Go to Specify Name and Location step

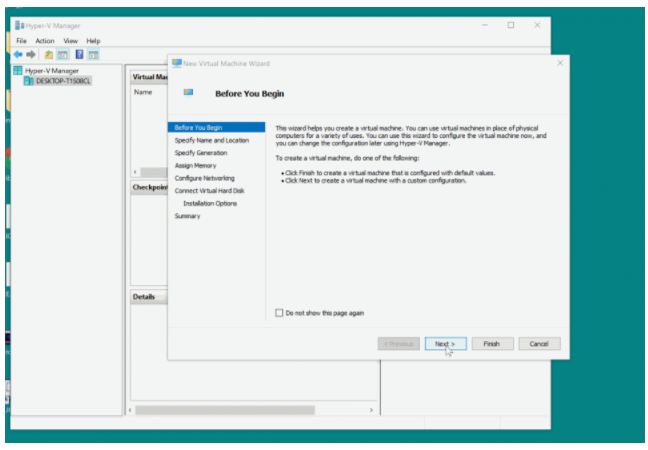pos(212,140)
